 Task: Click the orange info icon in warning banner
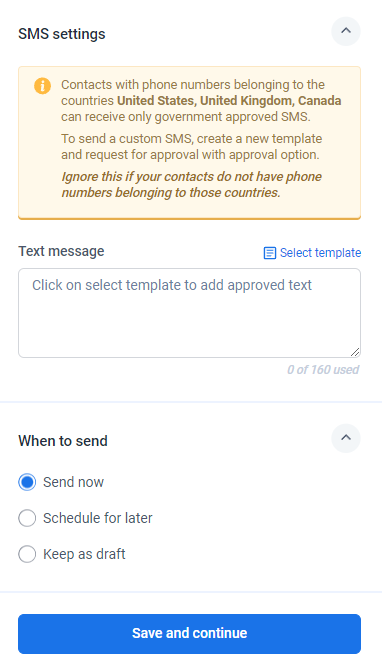[x=42, y=86]
